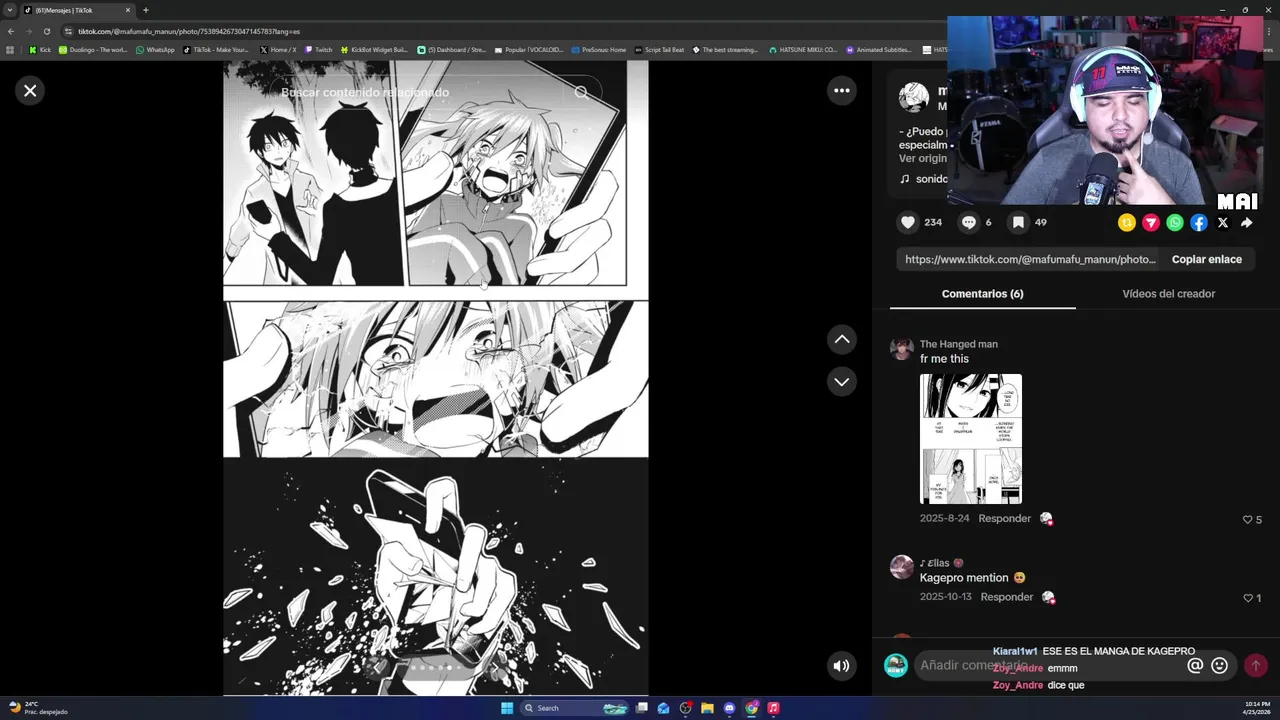The image size is (1280, 720).
Task: Click Copiar enlace button
Action: [1207, 259]
